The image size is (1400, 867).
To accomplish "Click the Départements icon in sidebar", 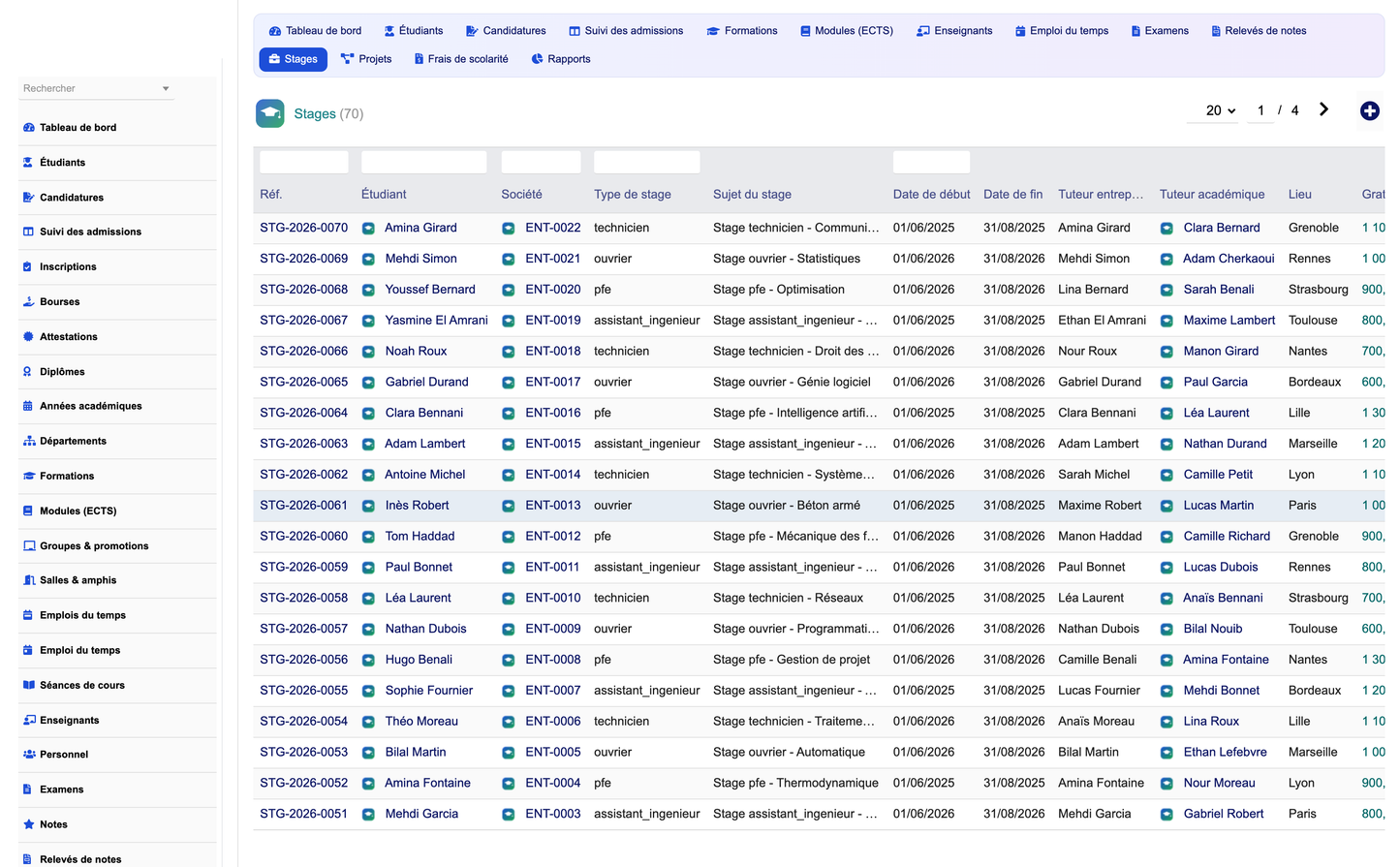I will [28, 441].
